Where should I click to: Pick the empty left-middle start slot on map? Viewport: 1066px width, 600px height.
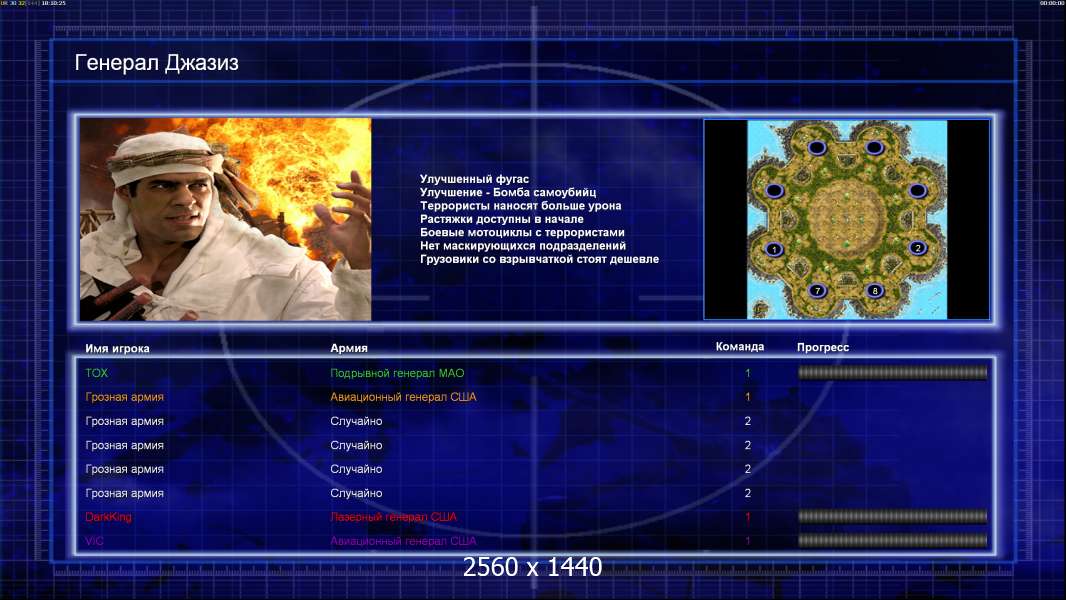[774, 190]
